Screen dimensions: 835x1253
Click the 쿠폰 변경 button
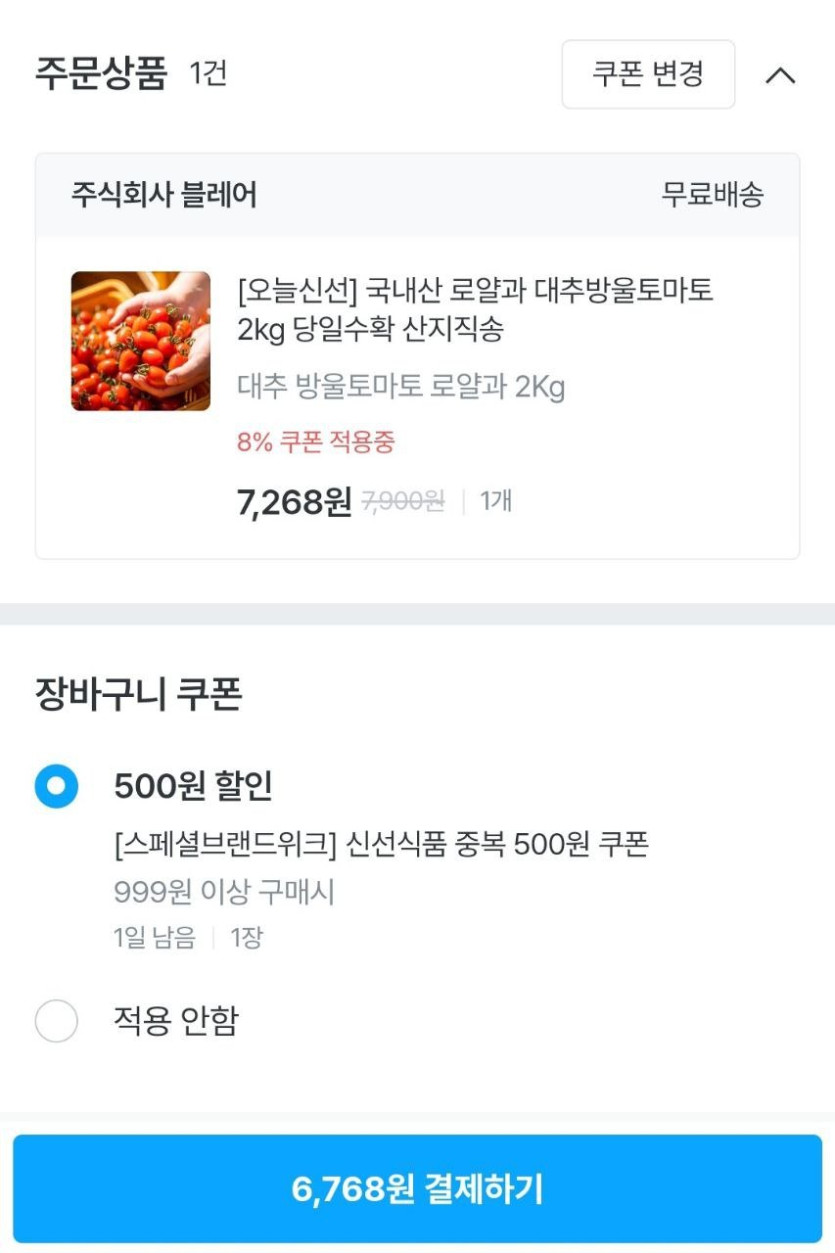point(648,74)
